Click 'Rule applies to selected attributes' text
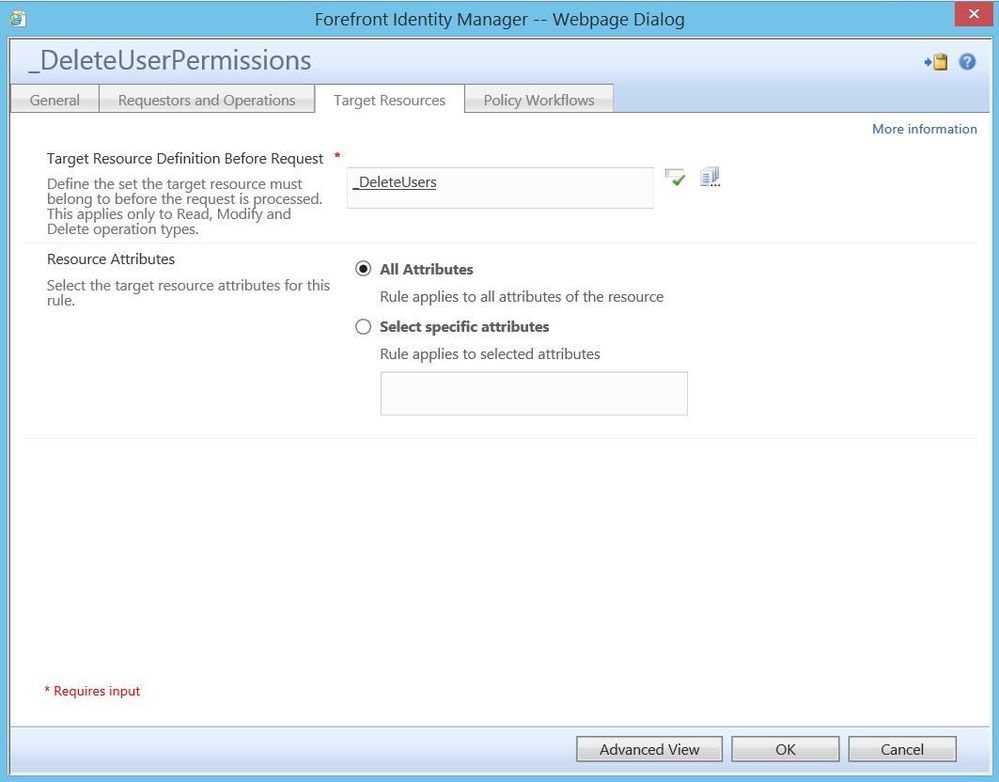Image resolution: width=999 pixels, height=782 pixels. [490, 354]
